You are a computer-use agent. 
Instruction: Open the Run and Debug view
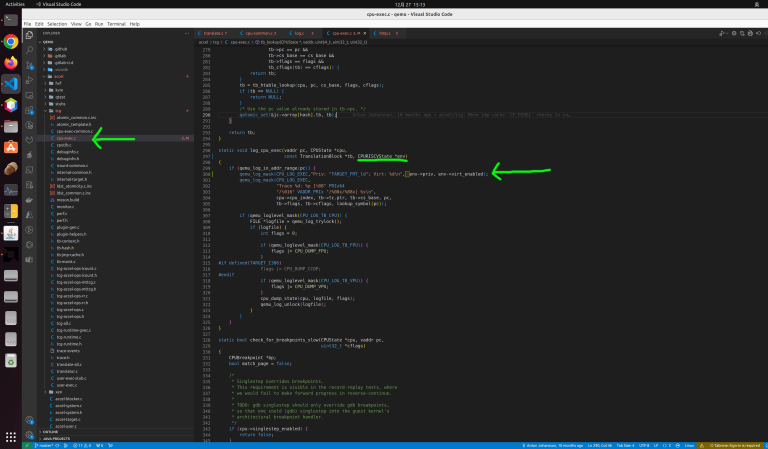[x=29, y=80]
